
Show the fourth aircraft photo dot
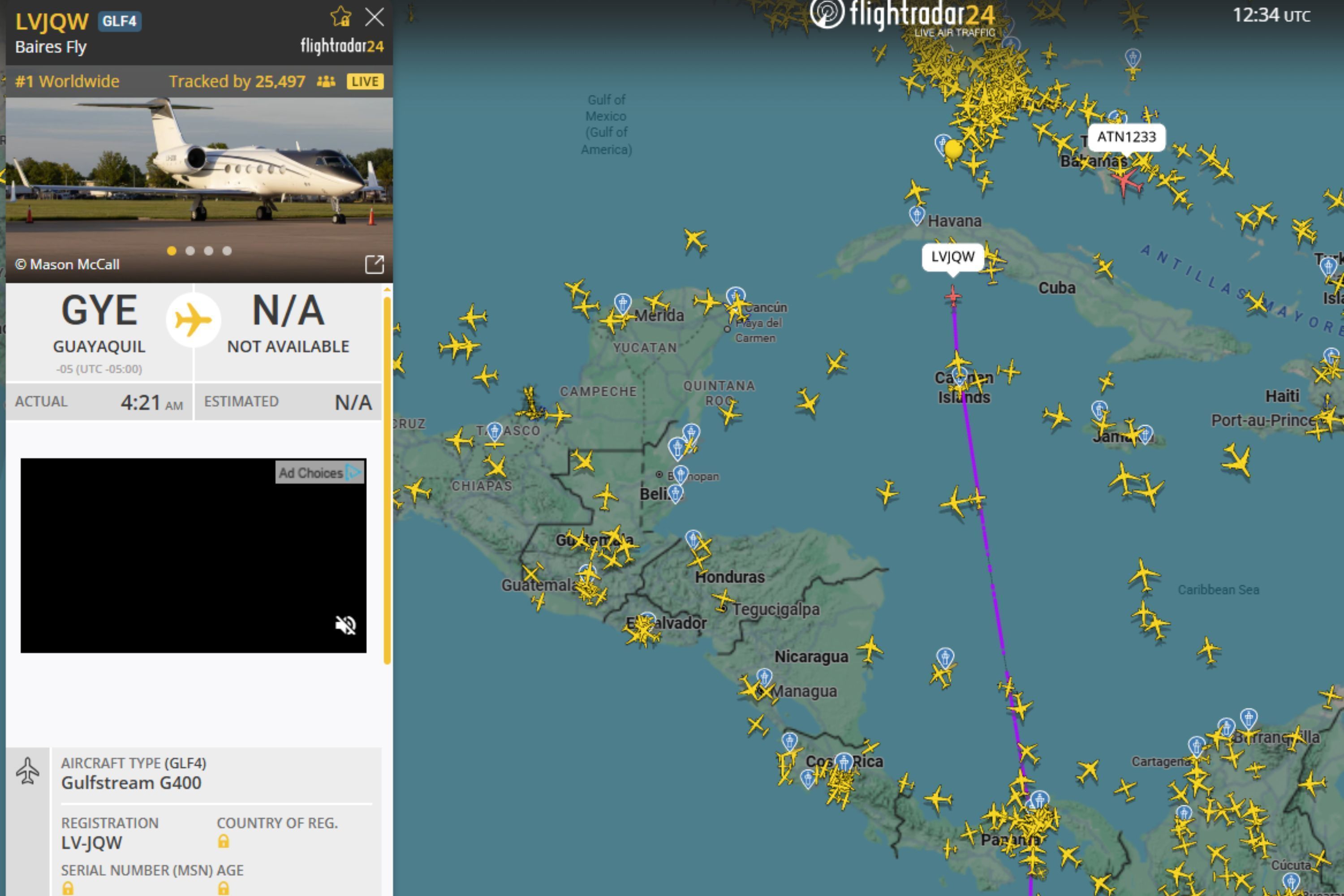(227, 251)
